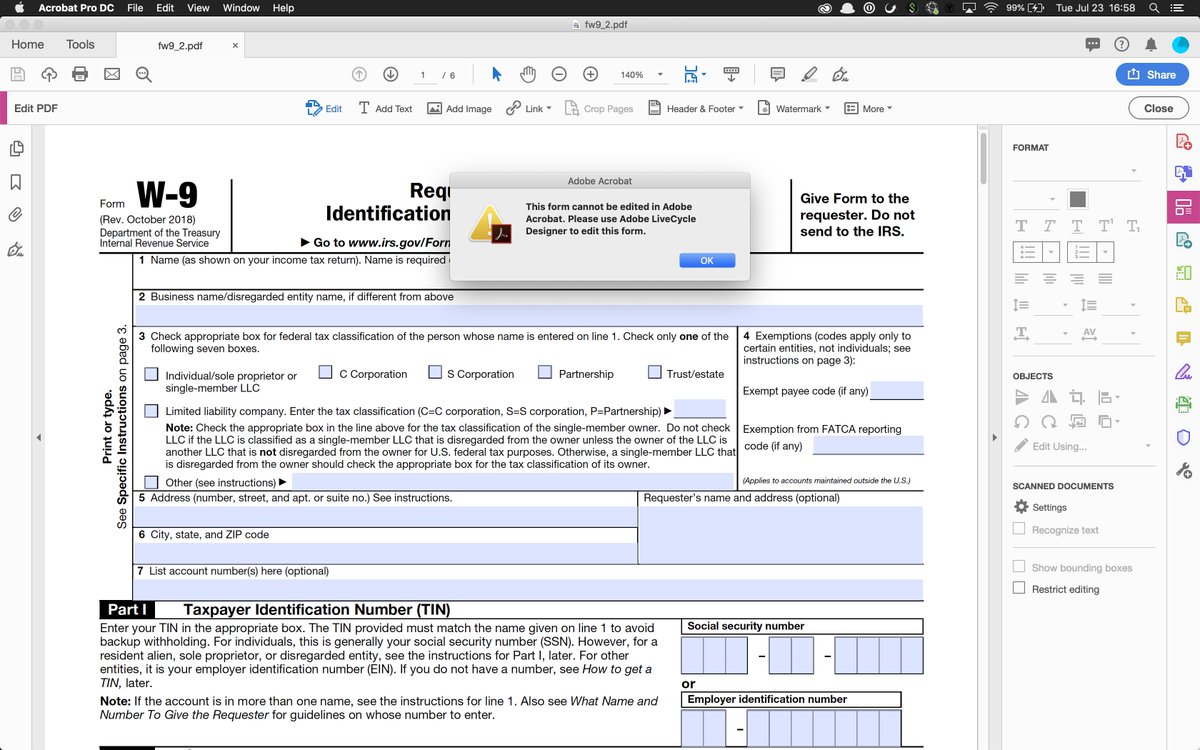Click the Comment tool in right rail
This screenshot has height=750, width=1200.
(1183, 338)
